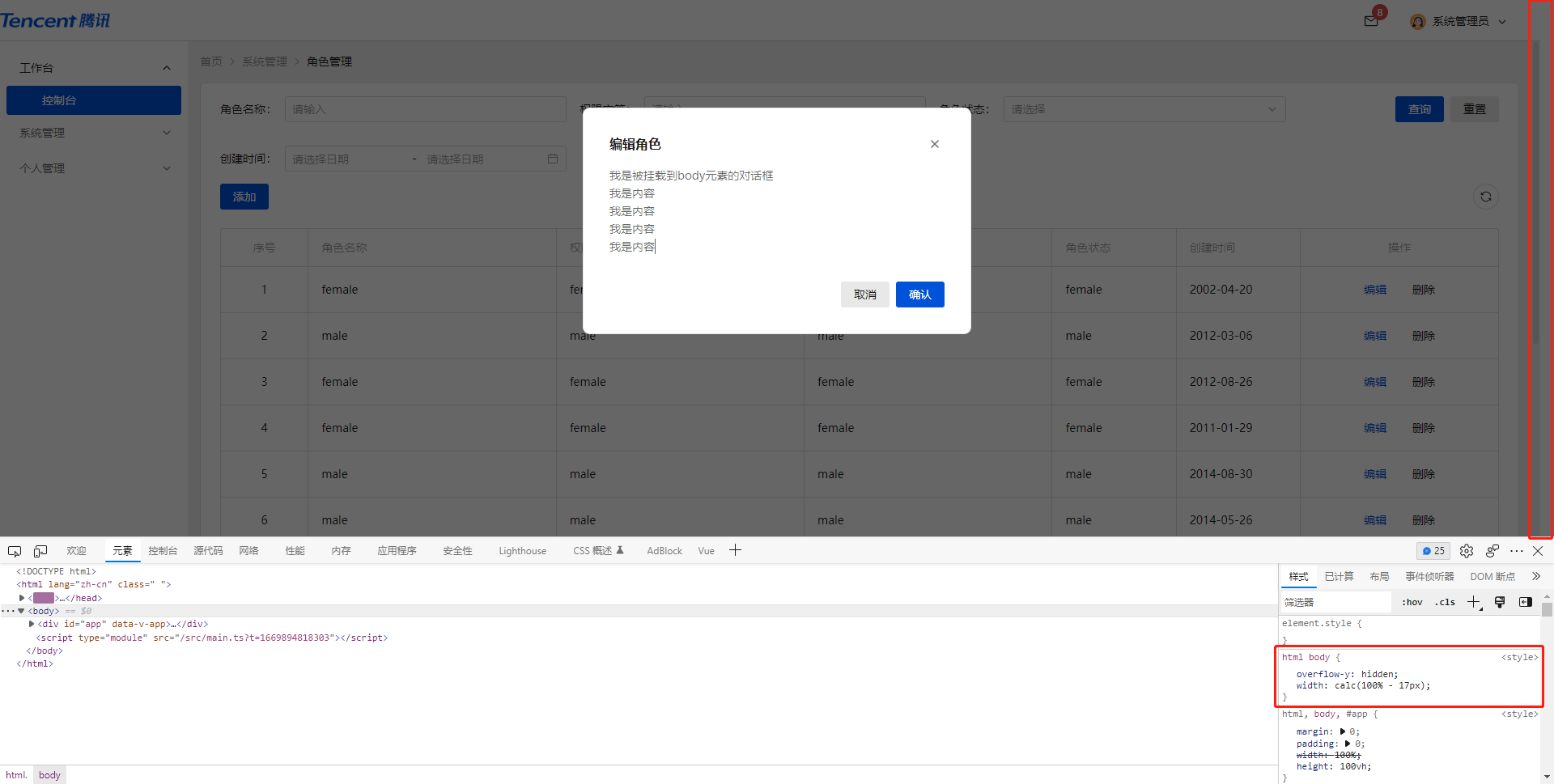Click the new style rule plus icon
This screenshot has height=784, width=1554.
pos(1473,602)
